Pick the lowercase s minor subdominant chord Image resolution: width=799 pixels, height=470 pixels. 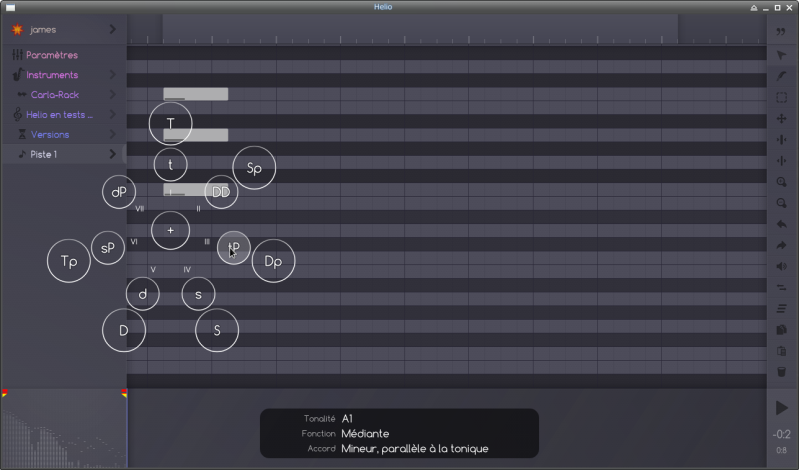198,294
